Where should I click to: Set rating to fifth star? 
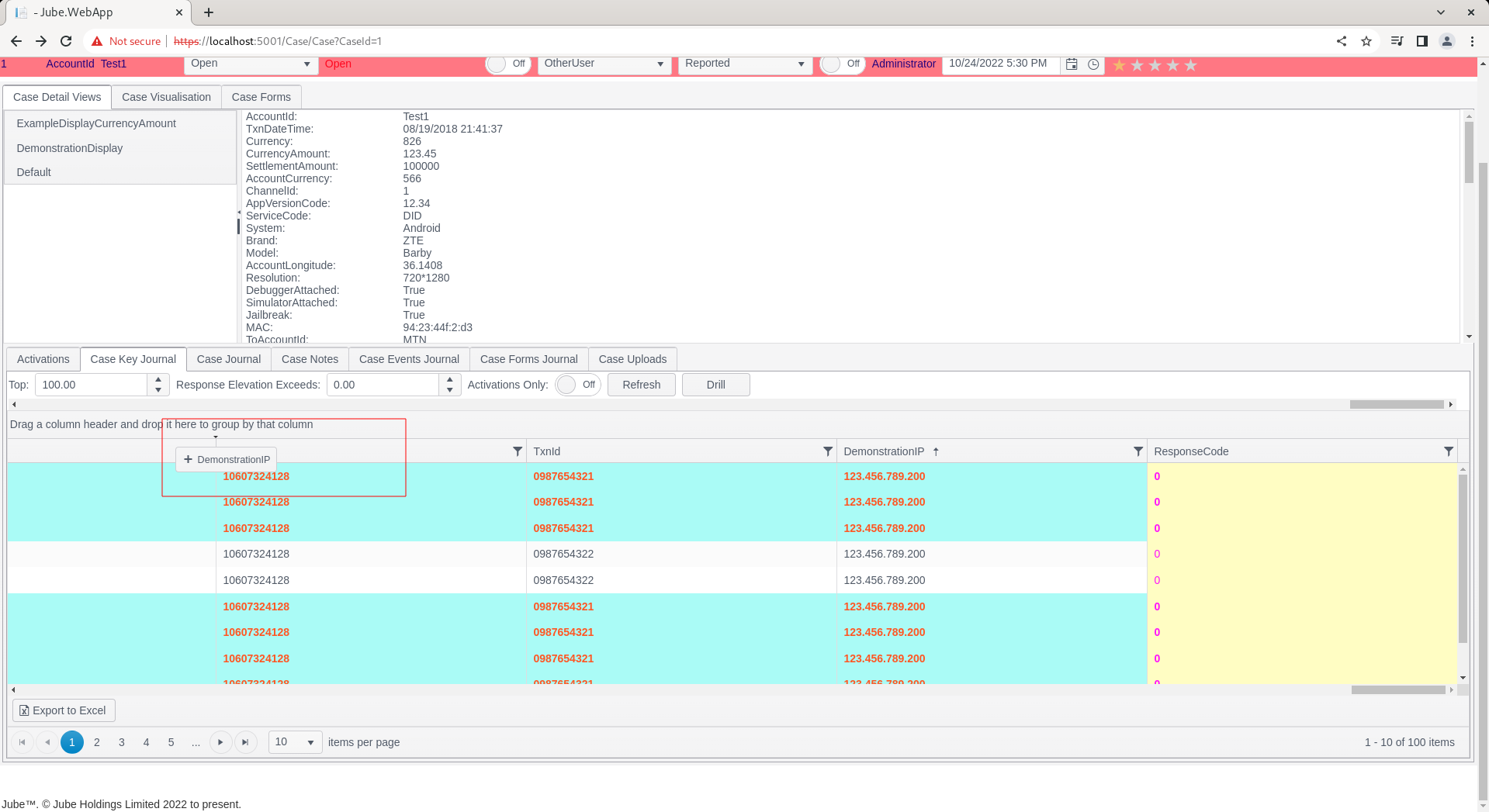(1190, 65)
